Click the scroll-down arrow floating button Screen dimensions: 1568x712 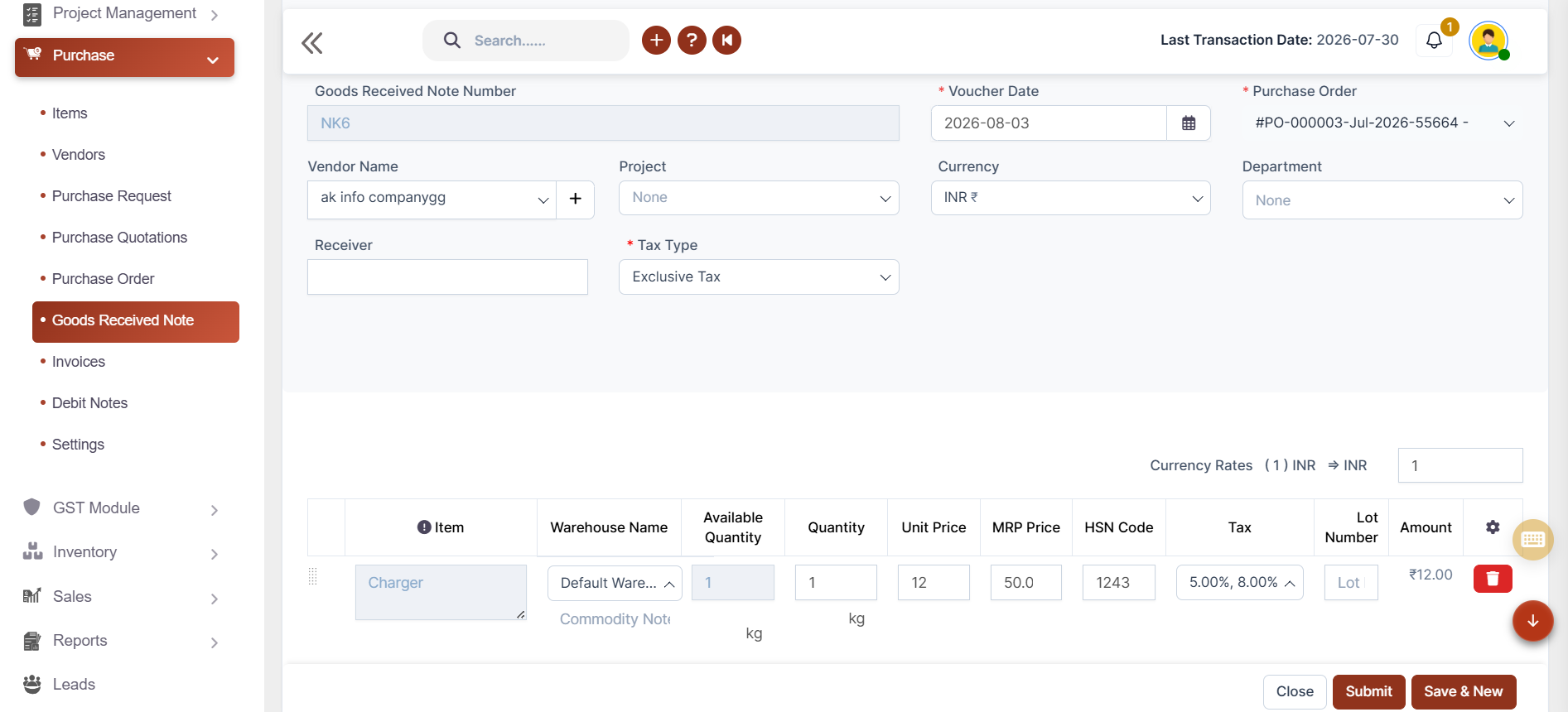click(x=1533, y=621)
